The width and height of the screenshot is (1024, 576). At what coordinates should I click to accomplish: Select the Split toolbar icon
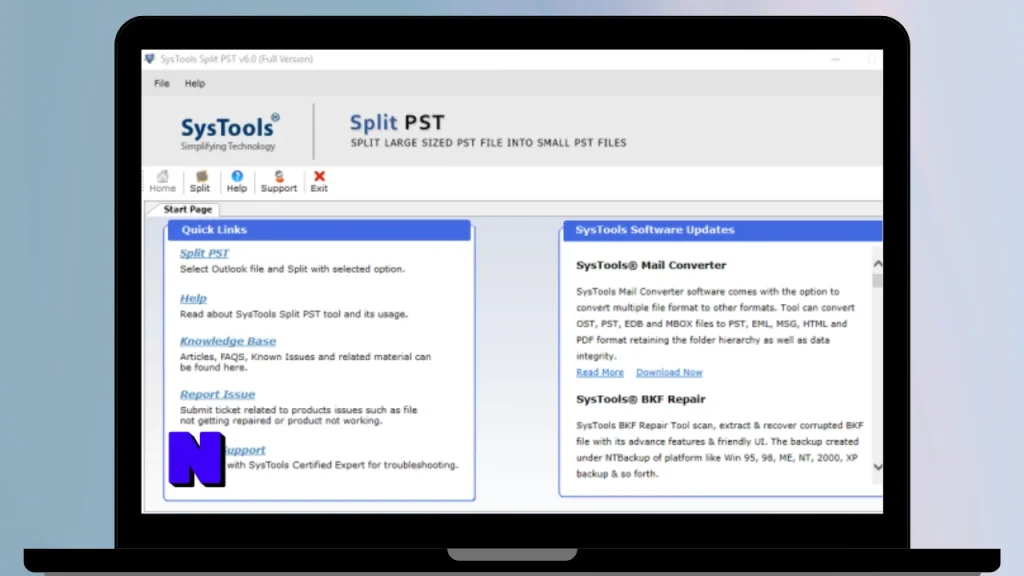(200, 181)
